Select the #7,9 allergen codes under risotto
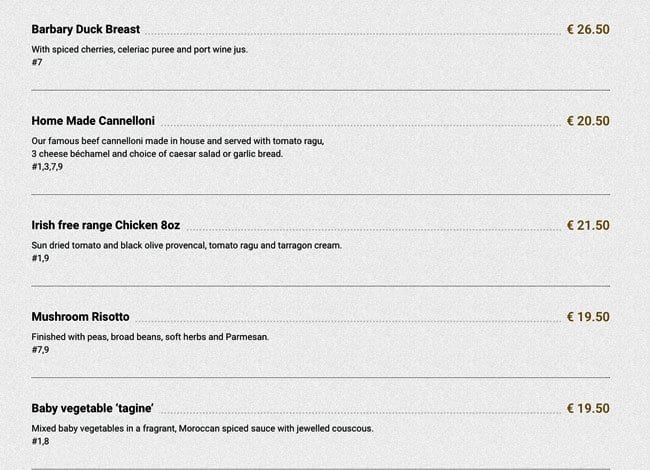650x470 pixels. (40, 350)
